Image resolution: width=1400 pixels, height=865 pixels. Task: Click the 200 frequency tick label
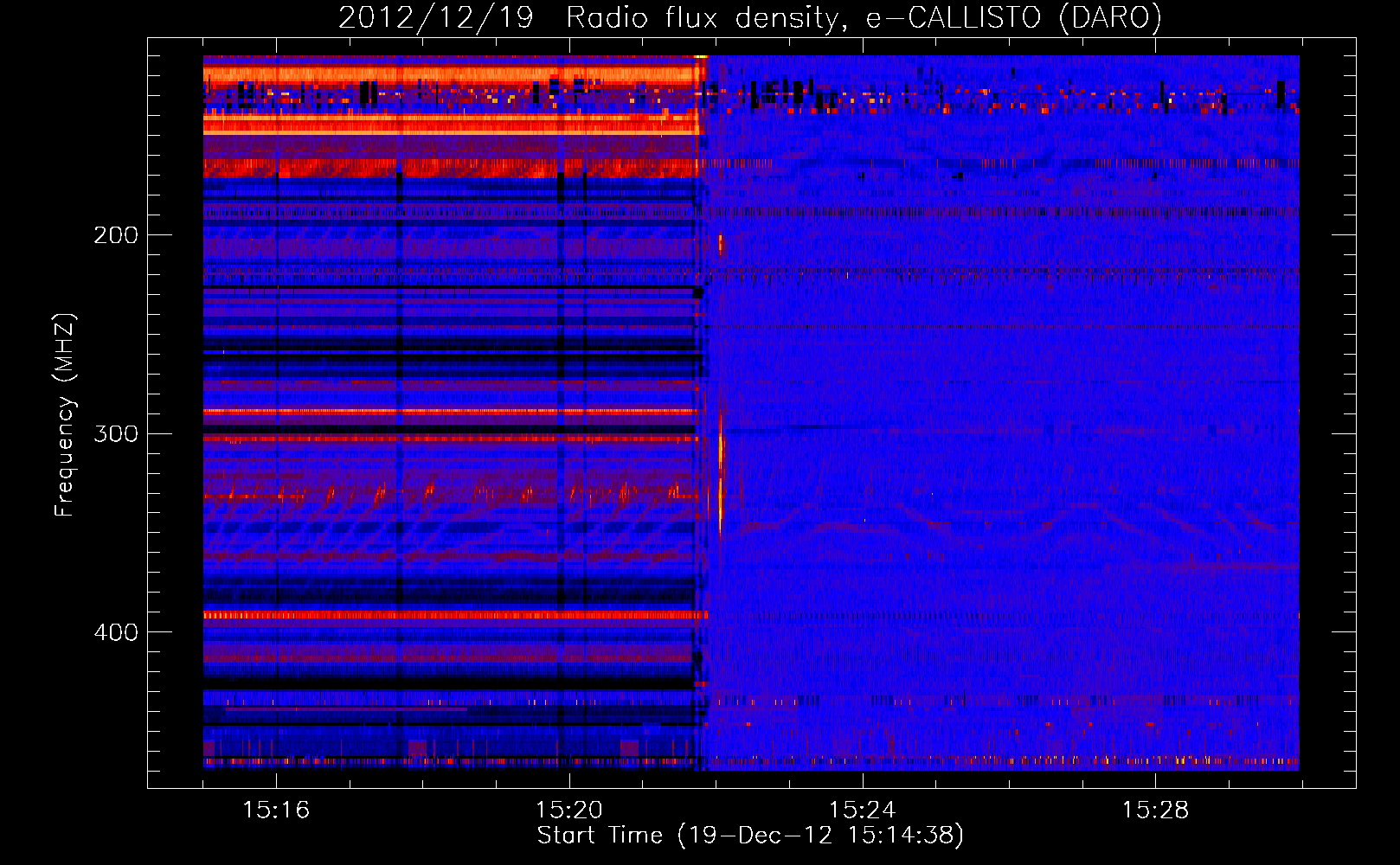click(x=116, y=234)
